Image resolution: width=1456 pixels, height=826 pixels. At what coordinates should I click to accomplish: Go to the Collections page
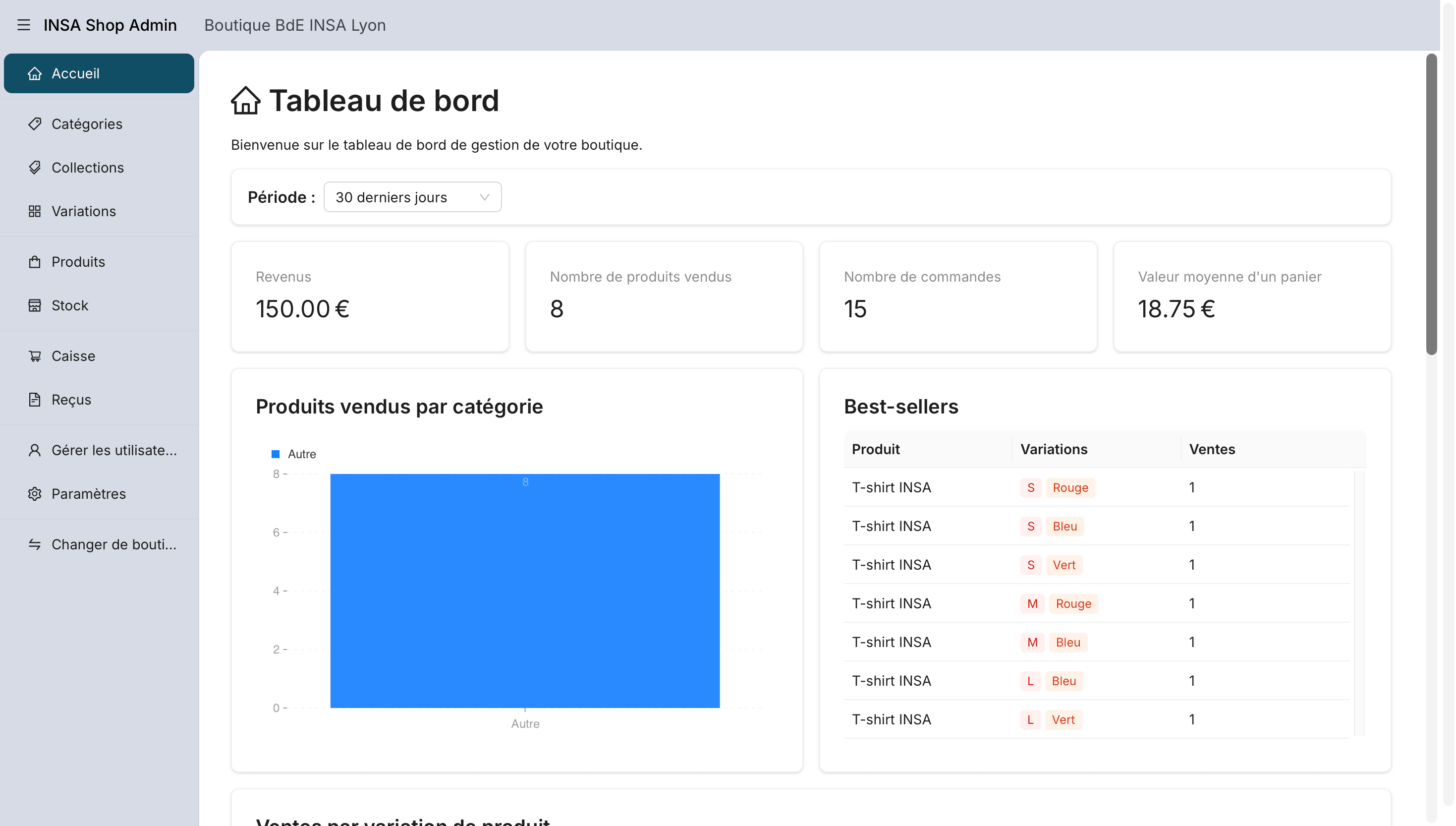(99, 168)
